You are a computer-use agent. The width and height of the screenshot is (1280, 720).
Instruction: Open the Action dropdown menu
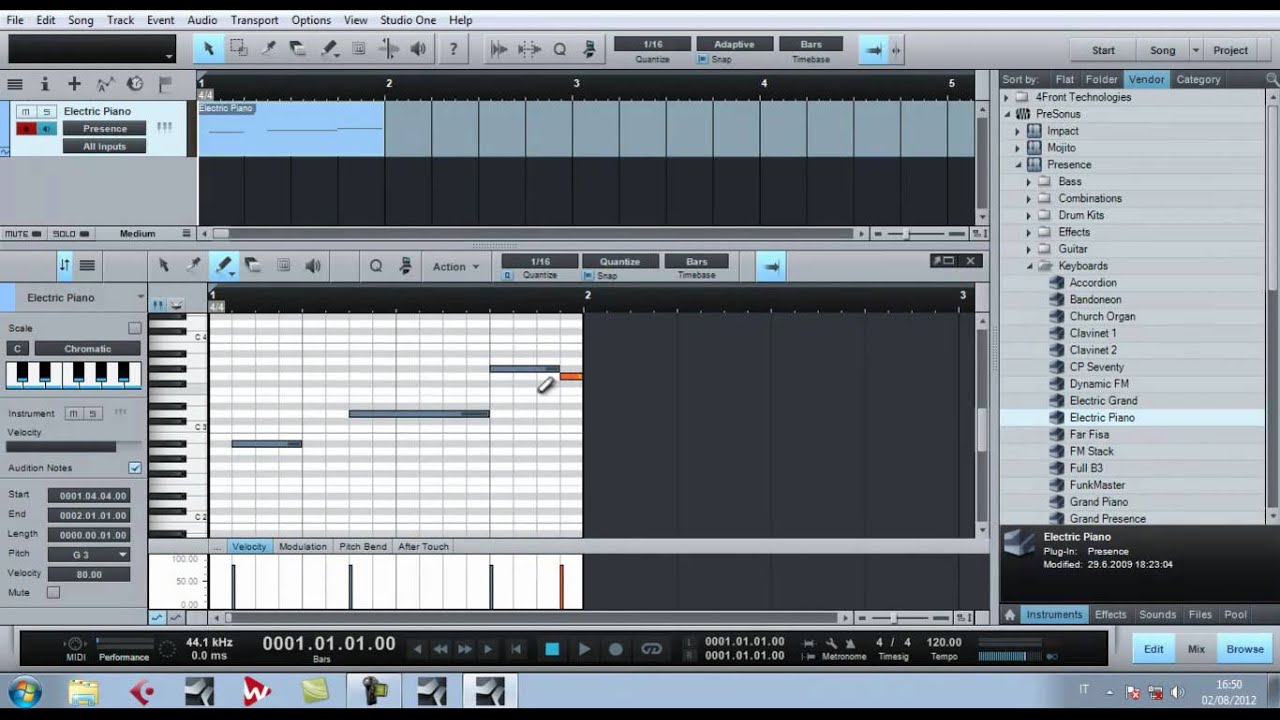tap(455, 266)
